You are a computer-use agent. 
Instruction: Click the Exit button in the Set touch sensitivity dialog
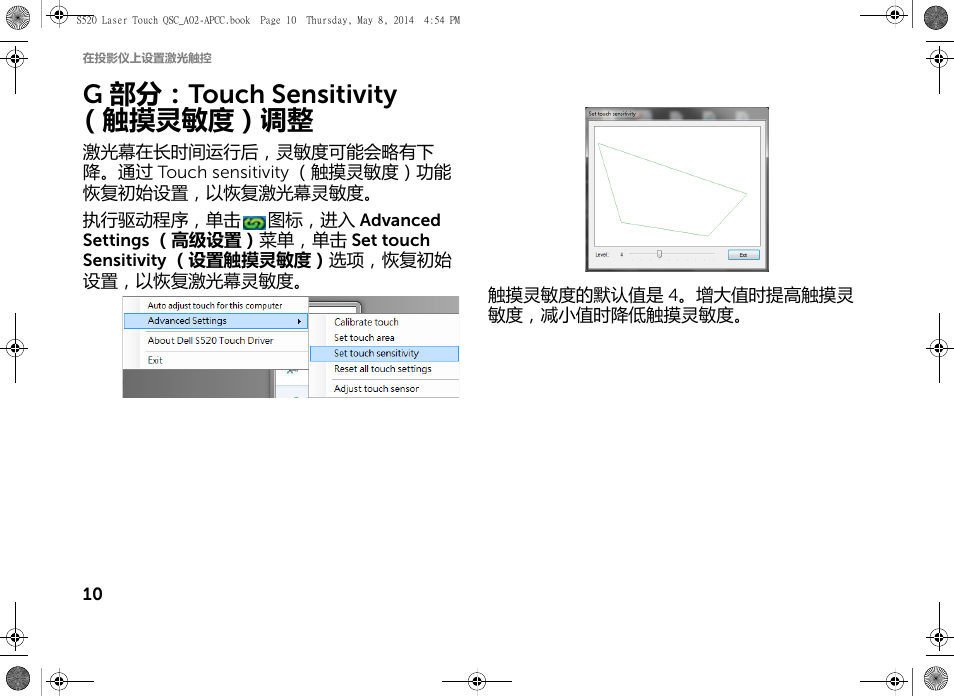click(x=743, y=255)
